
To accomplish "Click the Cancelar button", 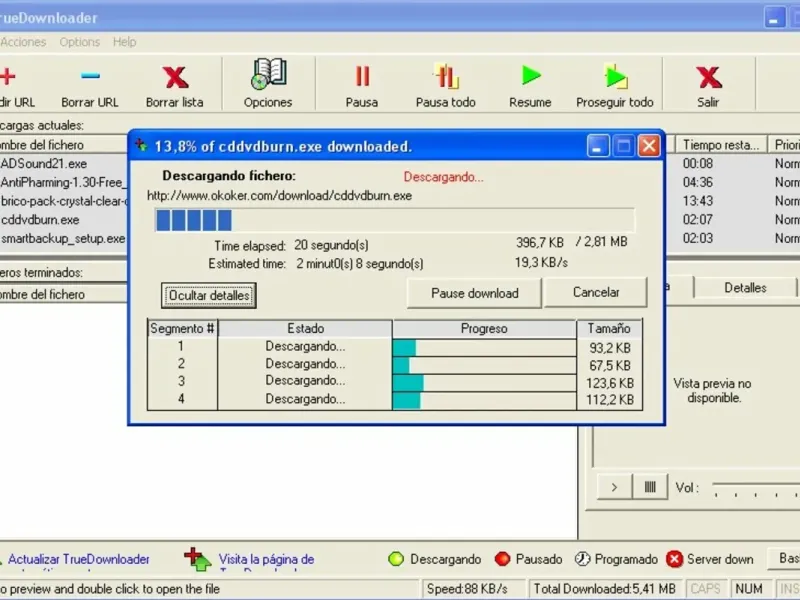I will (596, 292).
